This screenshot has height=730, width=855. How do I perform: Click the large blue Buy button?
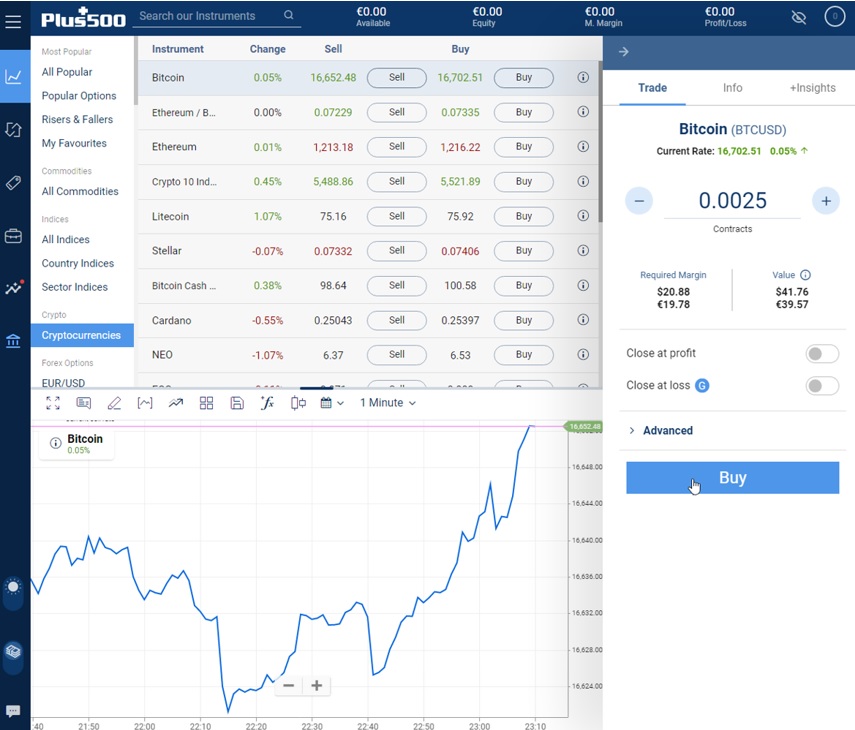[x=732, y=478]
